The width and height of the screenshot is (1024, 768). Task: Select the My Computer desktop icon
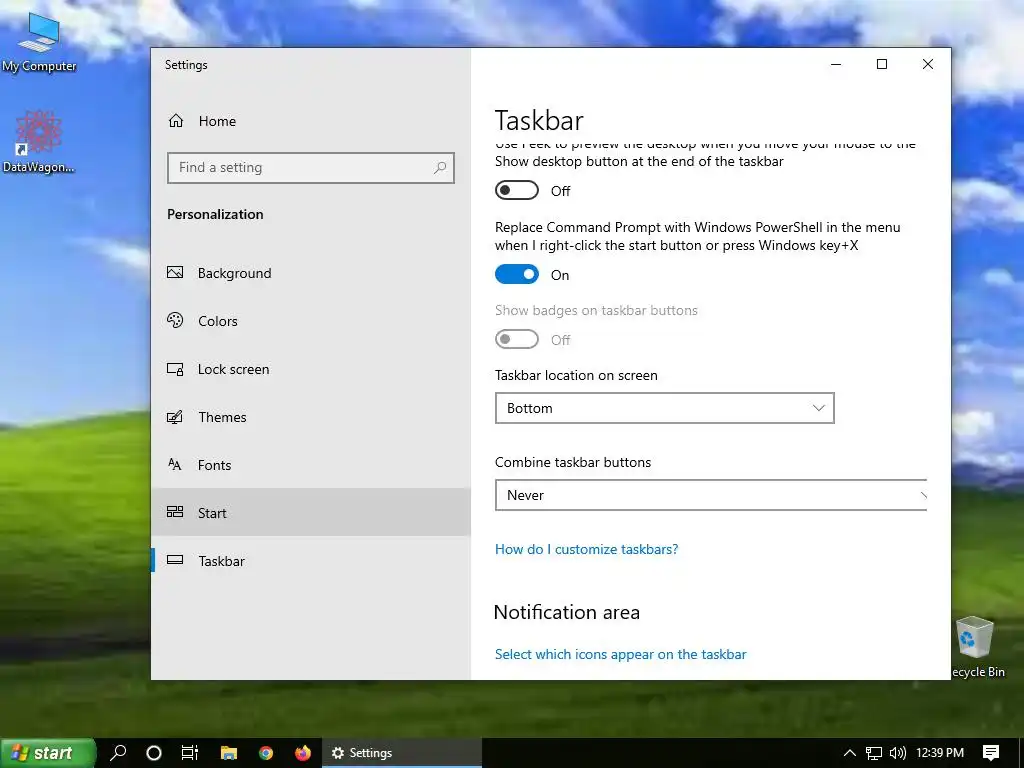[39, 42]
